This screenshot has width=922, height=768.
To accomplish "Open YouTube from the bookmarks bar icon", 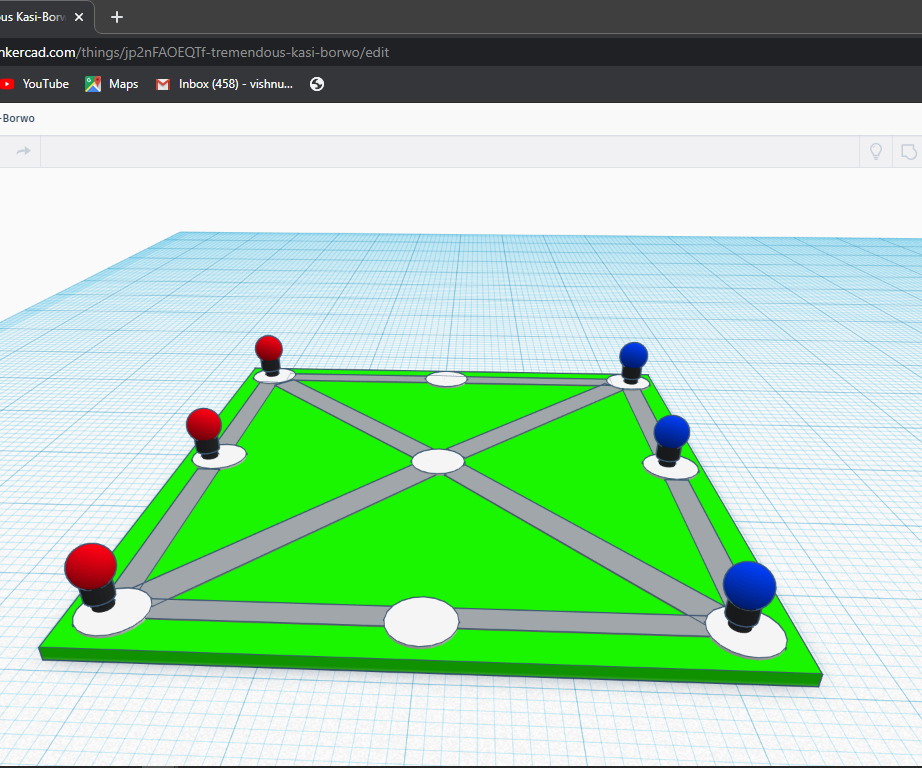I will point(9,84).
